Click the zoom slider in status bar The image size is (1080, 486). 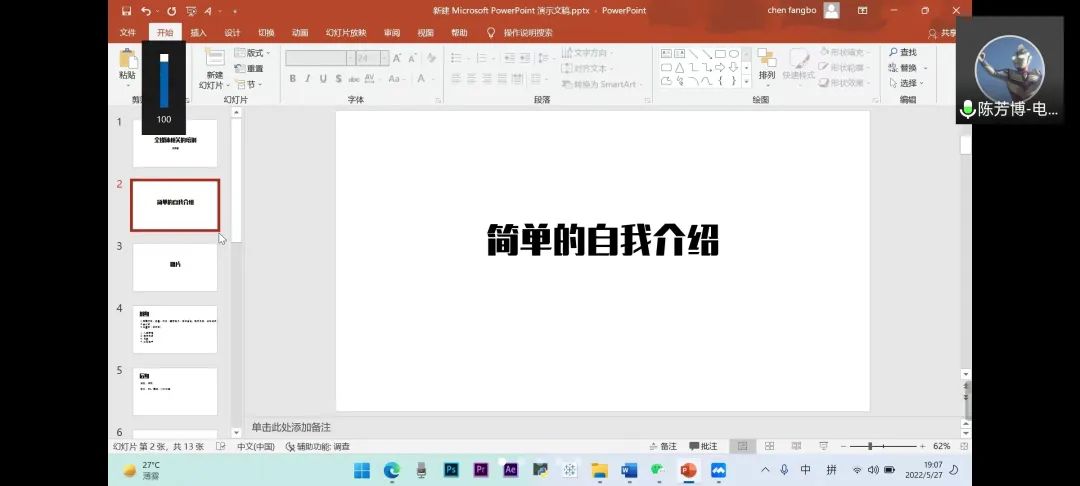870,446
